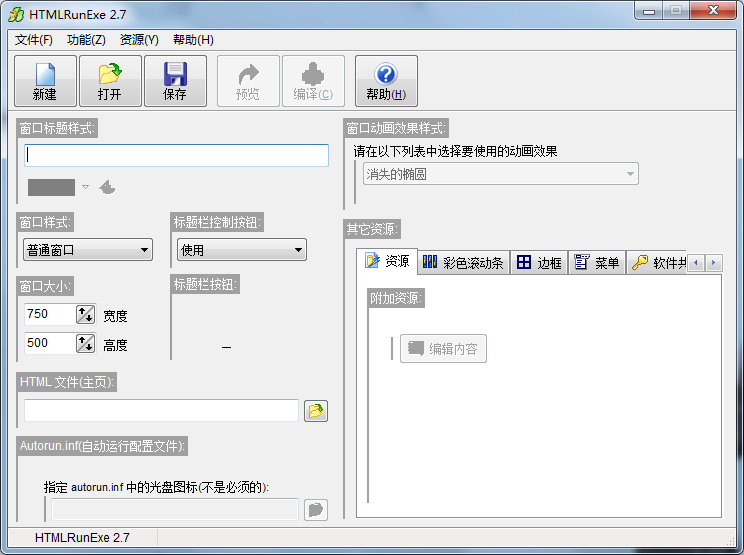Click the HTML 文件(主页) path input field
744x555 pixels.
click(161, 410)
